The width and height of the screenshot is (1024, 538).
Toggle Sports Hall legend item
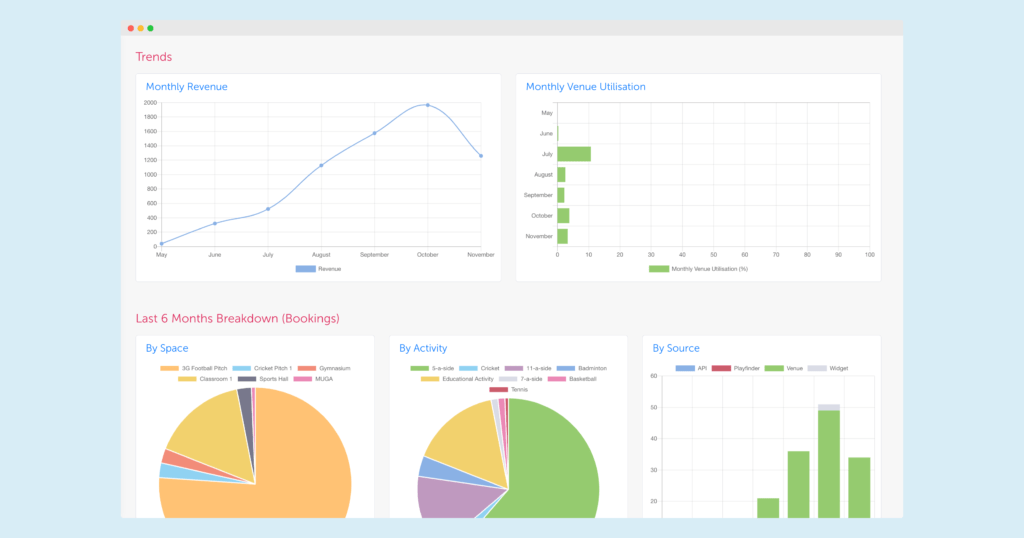point(263,379)
